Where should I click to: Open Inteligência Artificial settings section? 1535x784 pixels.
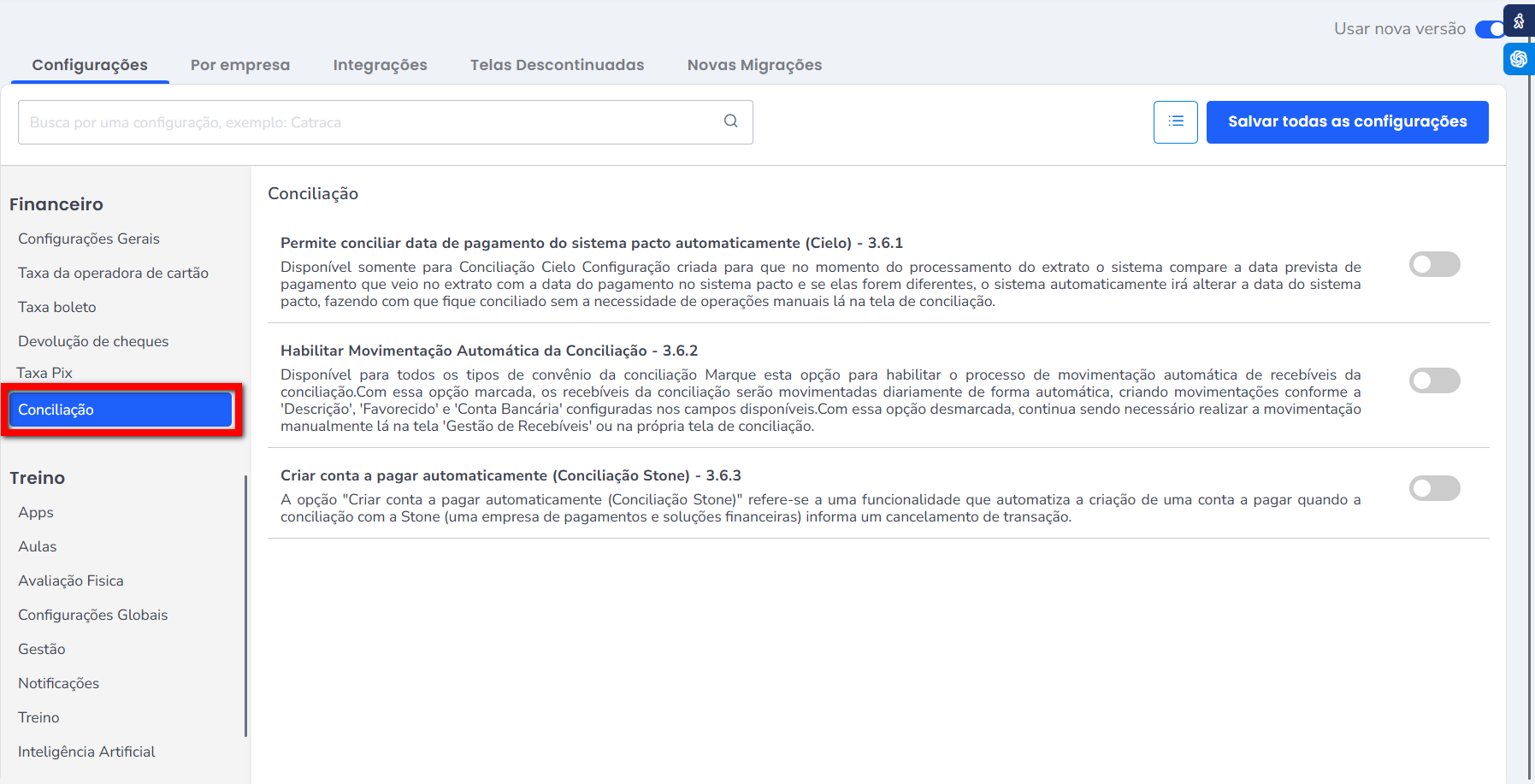pyautogui.click(x=86, y=752)
